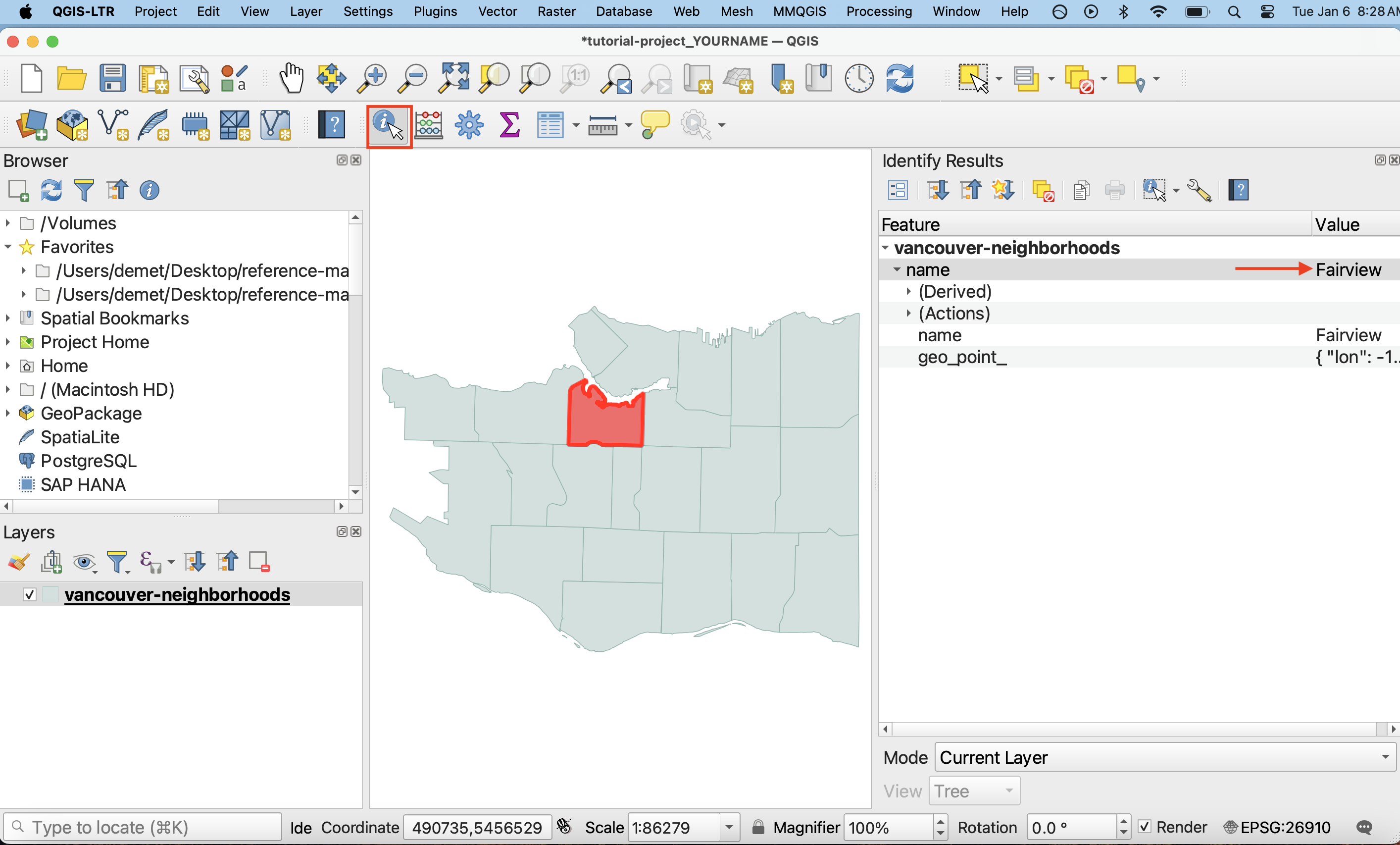Click the Identify Features tool
Image resolution: width=1400 pixels, height=845 pixels.
point(389,125)
